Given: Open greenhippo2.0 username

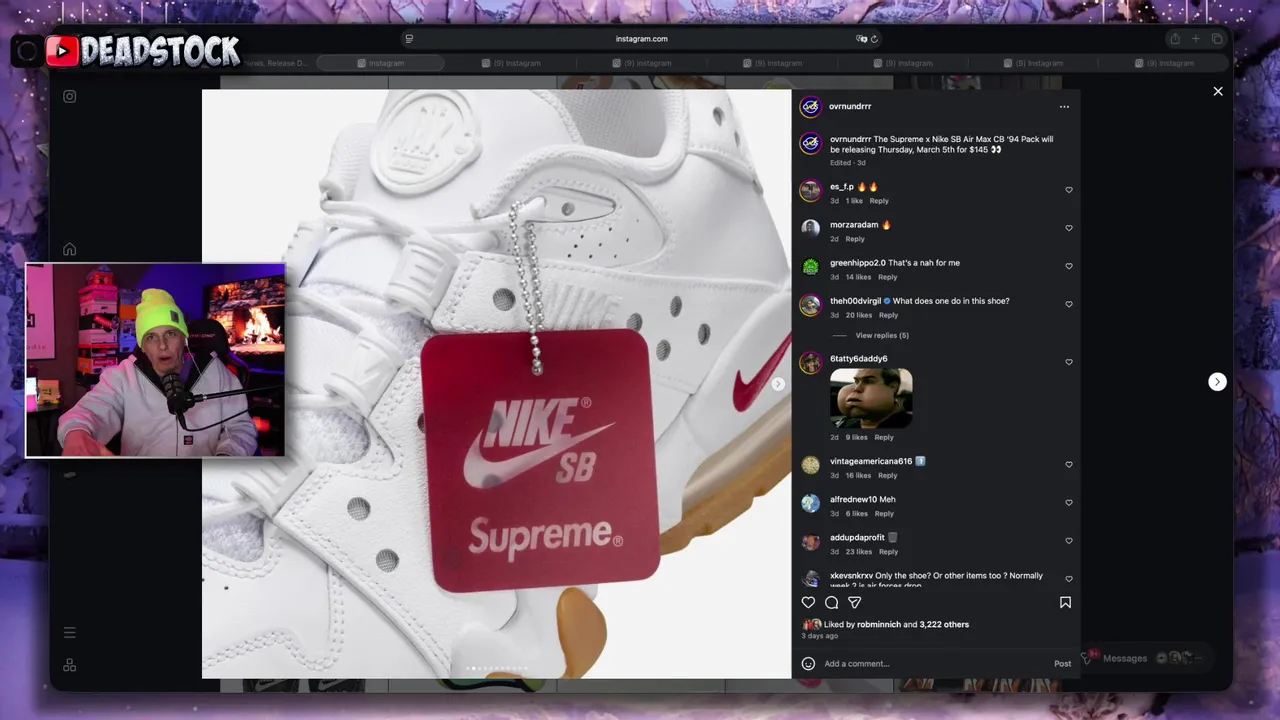Looking at the screenshot, I should click(x=858, y=263).
